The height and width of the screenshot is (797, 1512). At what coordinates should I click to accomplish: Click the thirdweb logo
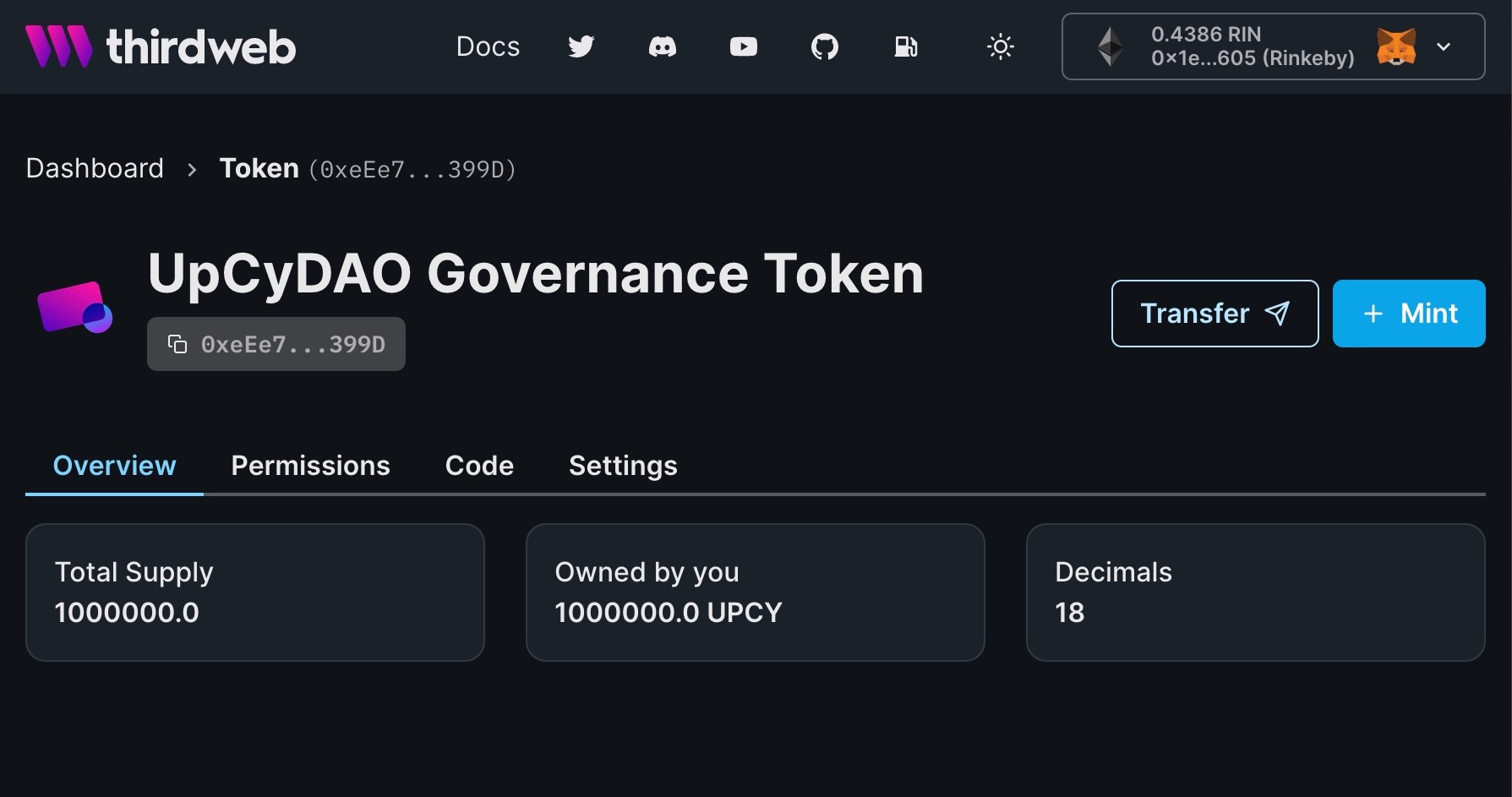coord(161,46)
